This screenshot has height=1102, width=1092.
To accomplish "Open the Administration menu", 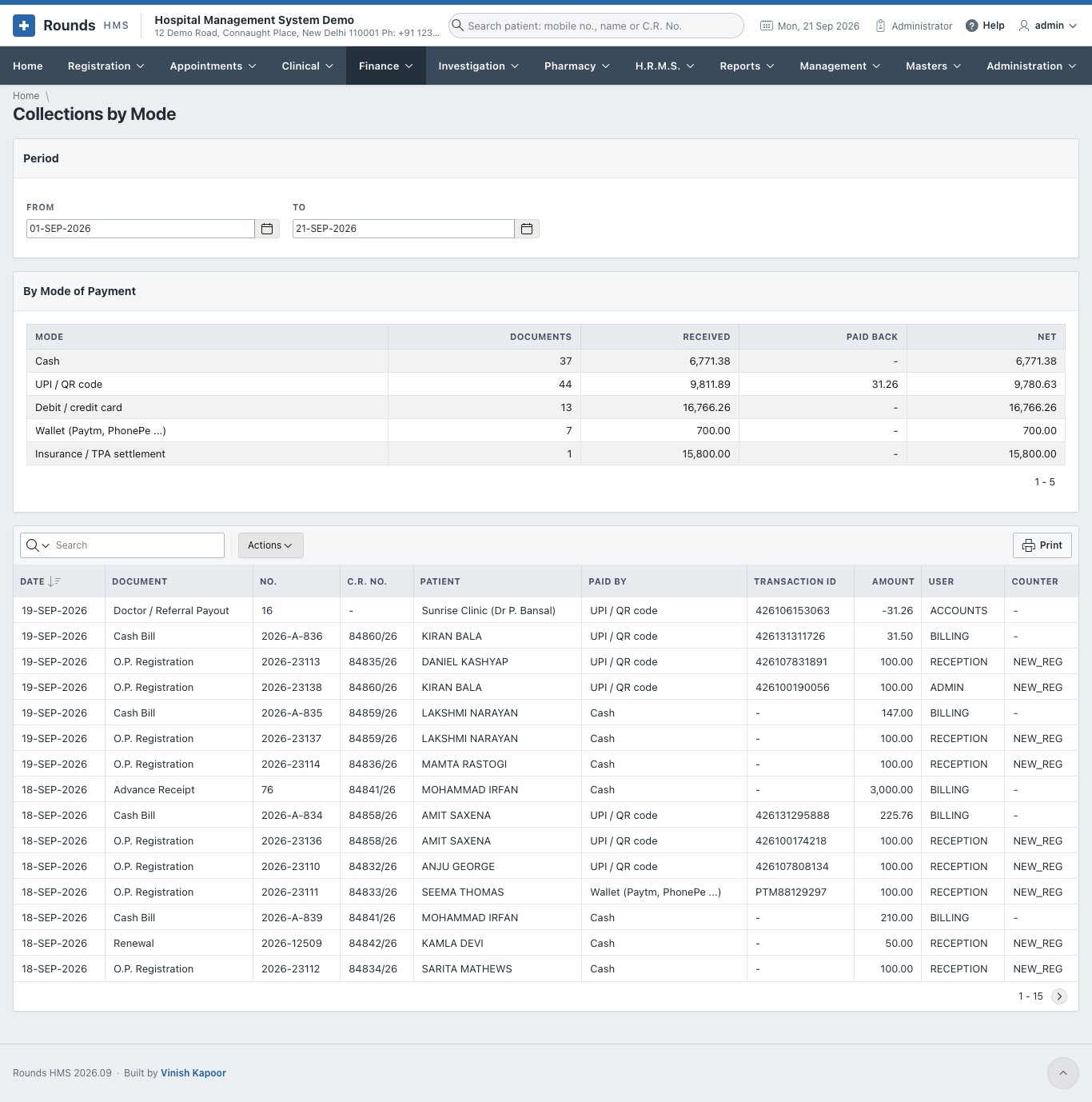I will [x=1031, y=66].
